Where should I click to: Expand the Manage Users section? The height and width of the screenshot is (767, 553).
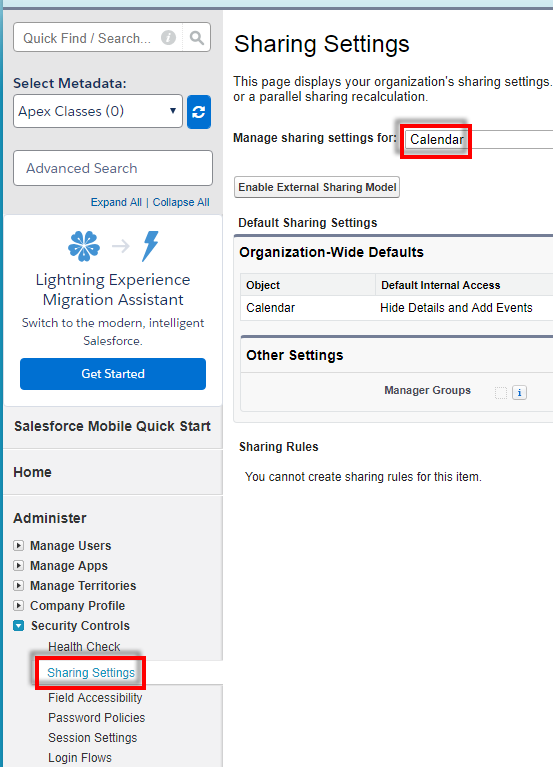(x=19, y=545)
